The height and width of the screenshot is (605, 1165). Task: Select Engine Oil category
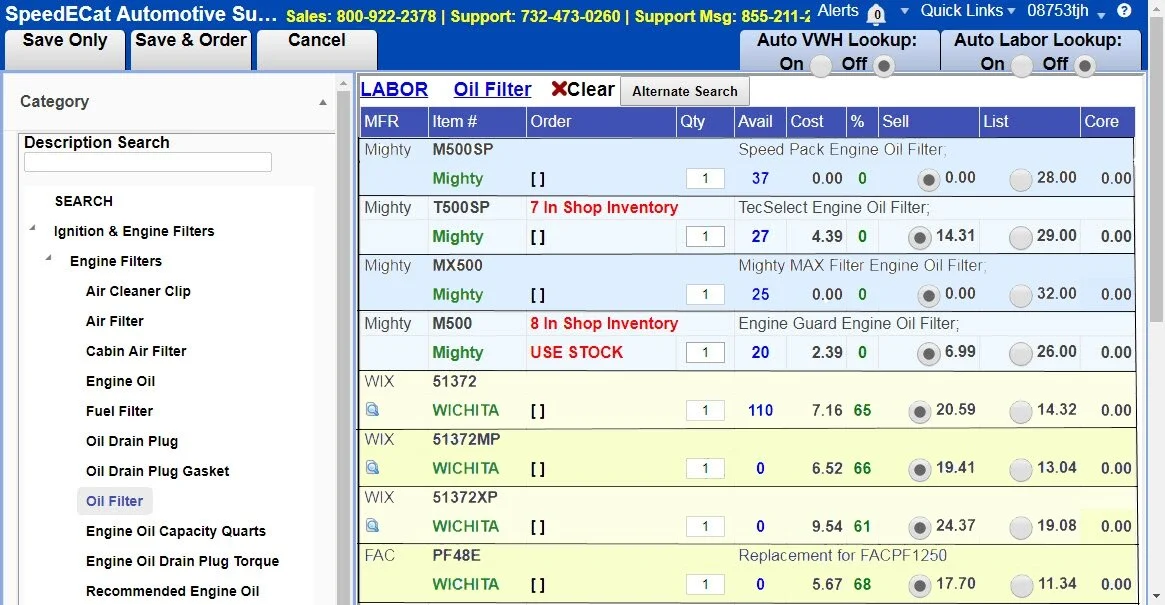click(x=120, y=381)
